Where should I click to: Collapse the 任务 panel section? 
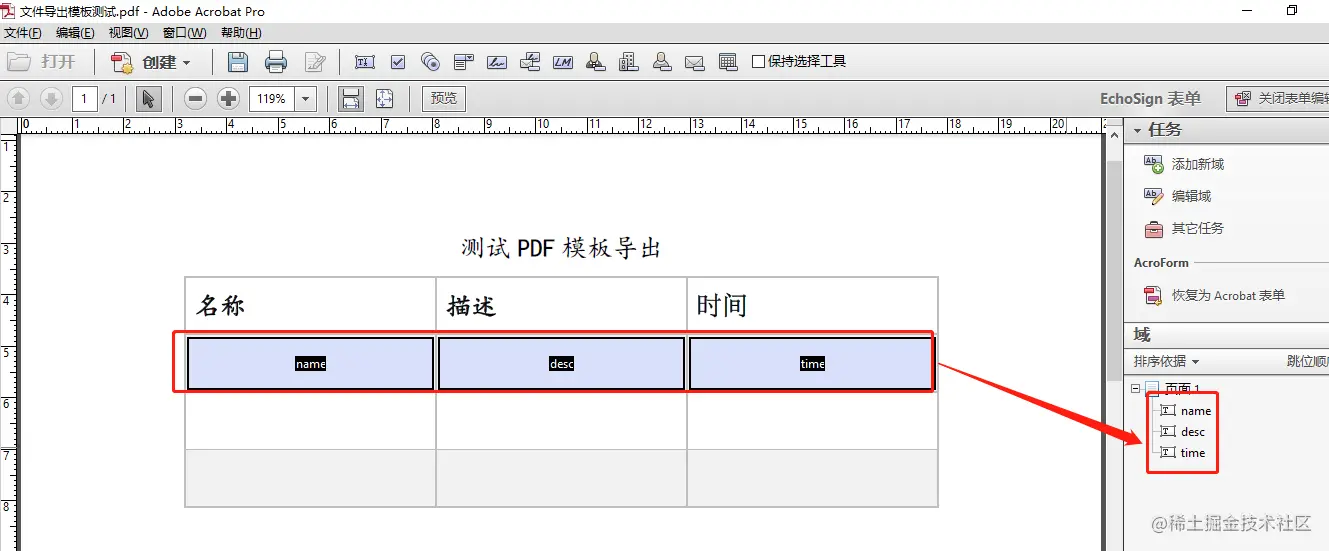point(1137,130)
